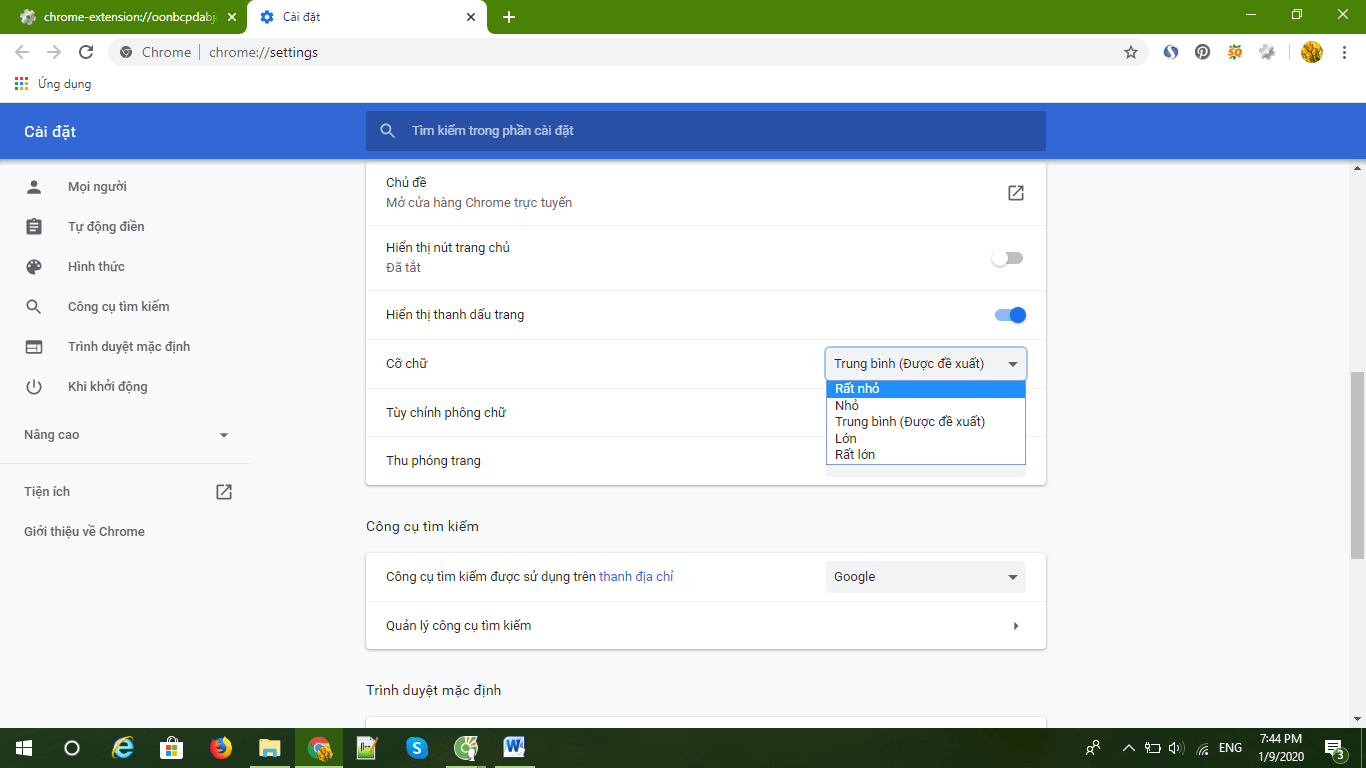
Task: Open the Google search engine dropdown
Action: pyautogui.click(x=925, y=577)
